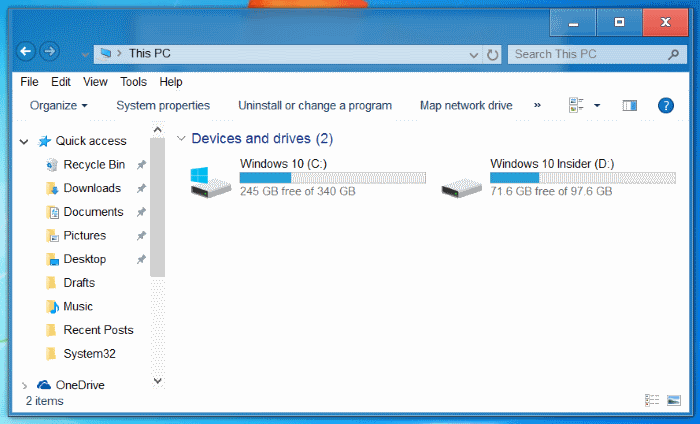This screenshot has width=700, height=424.
Task: Open the Edit menu
Action: click(x=61, y=82)
